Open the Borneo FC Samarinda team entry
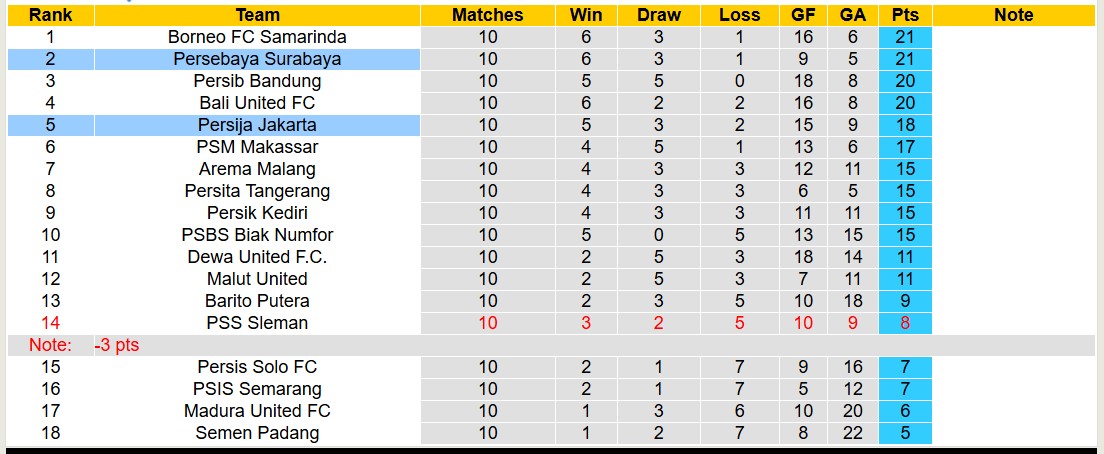Screen dimensions: 1104x454 click(257, 37)
